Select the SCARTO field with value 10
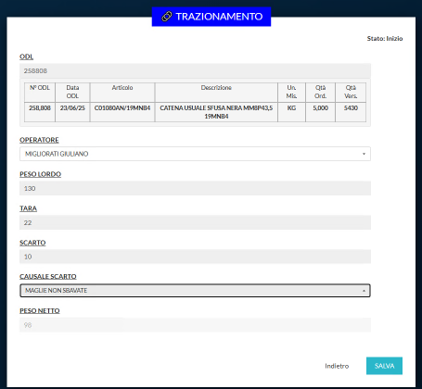The image size is (422, 389). pos(195,257)
